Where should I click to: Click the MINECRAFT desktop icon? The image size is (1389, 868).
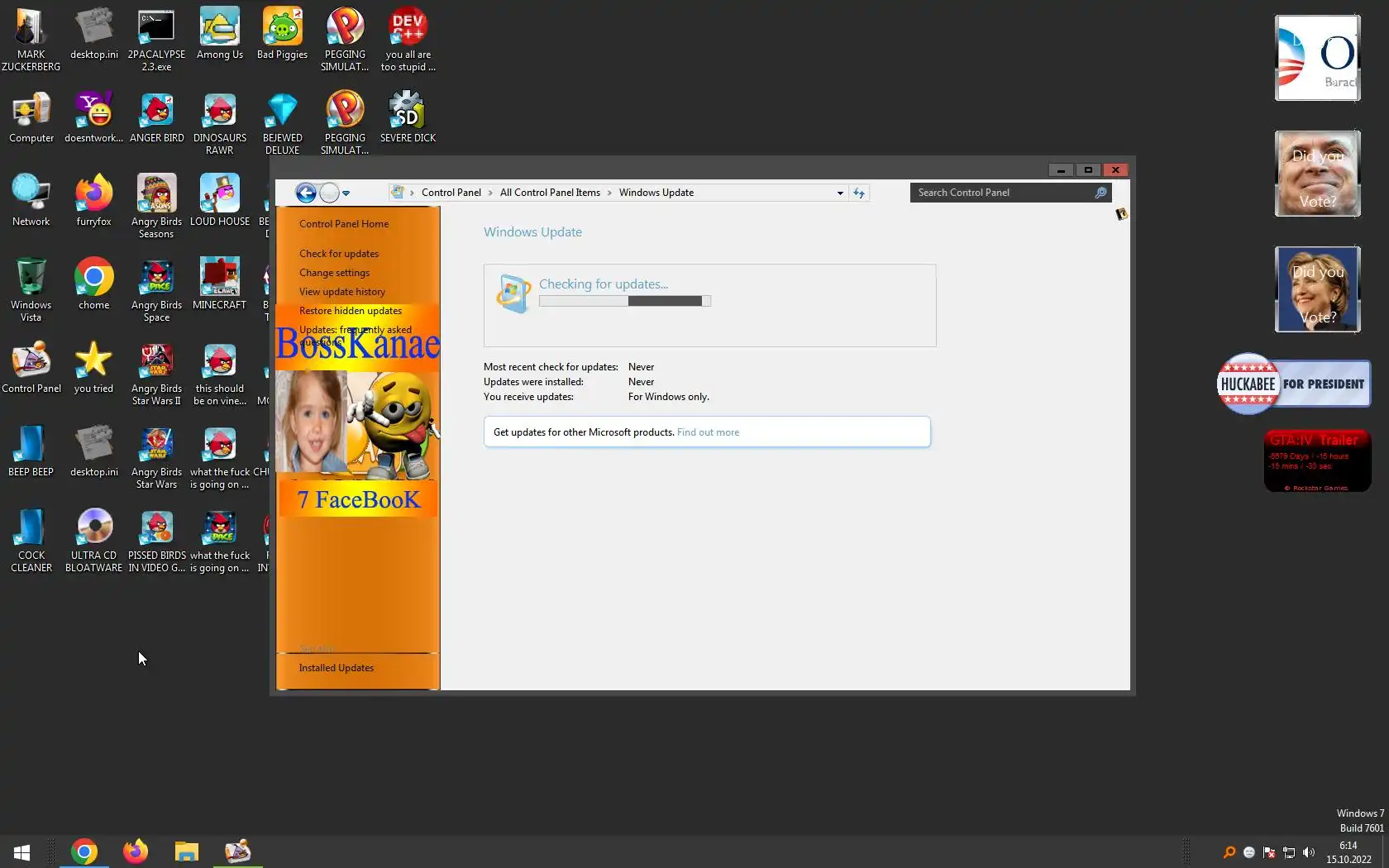[219, 284]
